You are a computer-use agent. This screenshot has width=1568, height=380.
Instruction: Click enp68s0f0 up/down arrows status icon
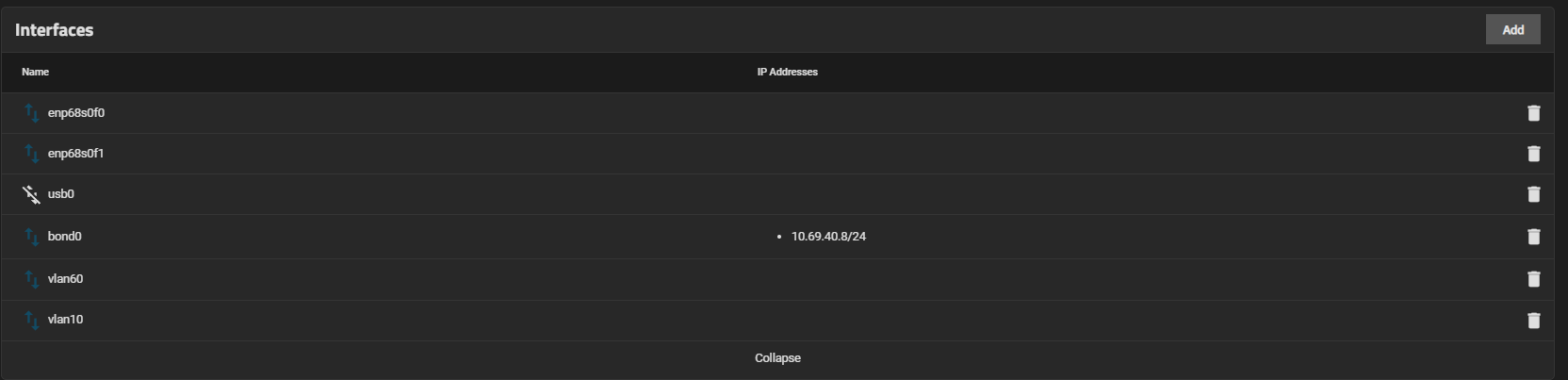[x=32, y=113]
